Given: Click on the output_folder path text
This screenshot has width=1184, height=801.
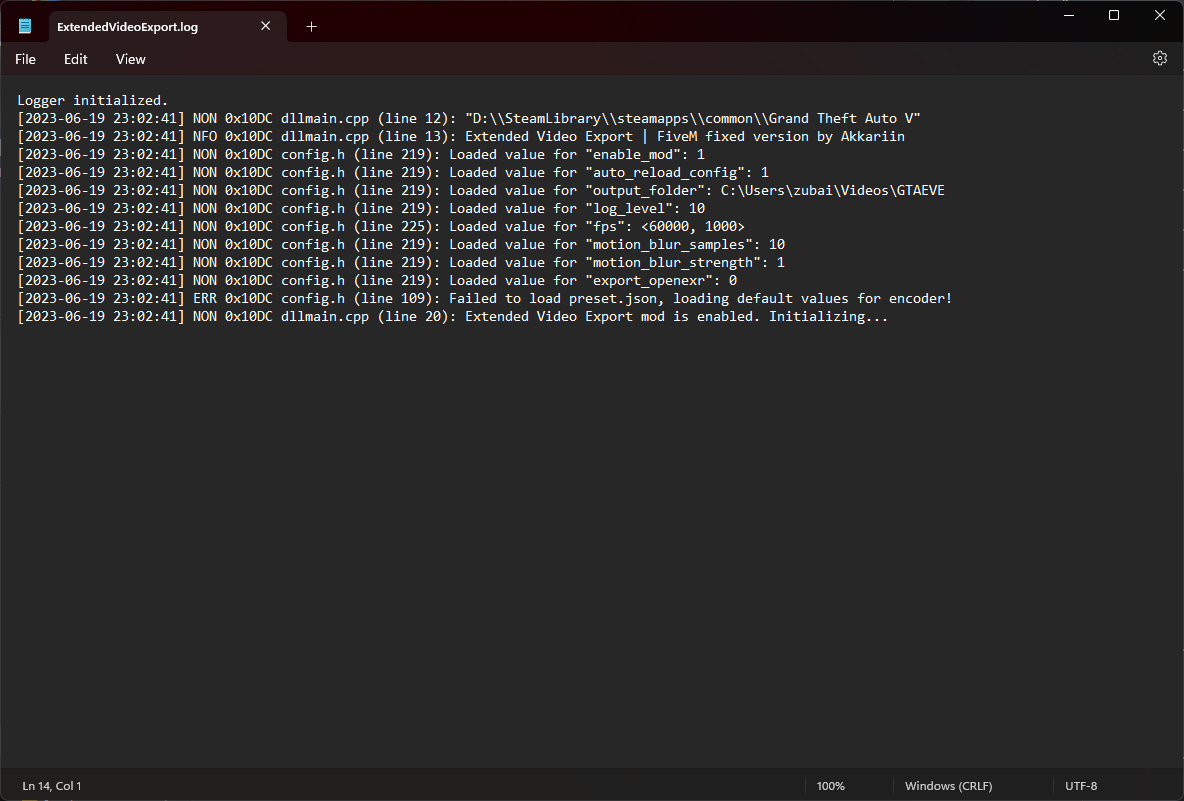Looking at the screenshot, I should (x=832, y=190).
